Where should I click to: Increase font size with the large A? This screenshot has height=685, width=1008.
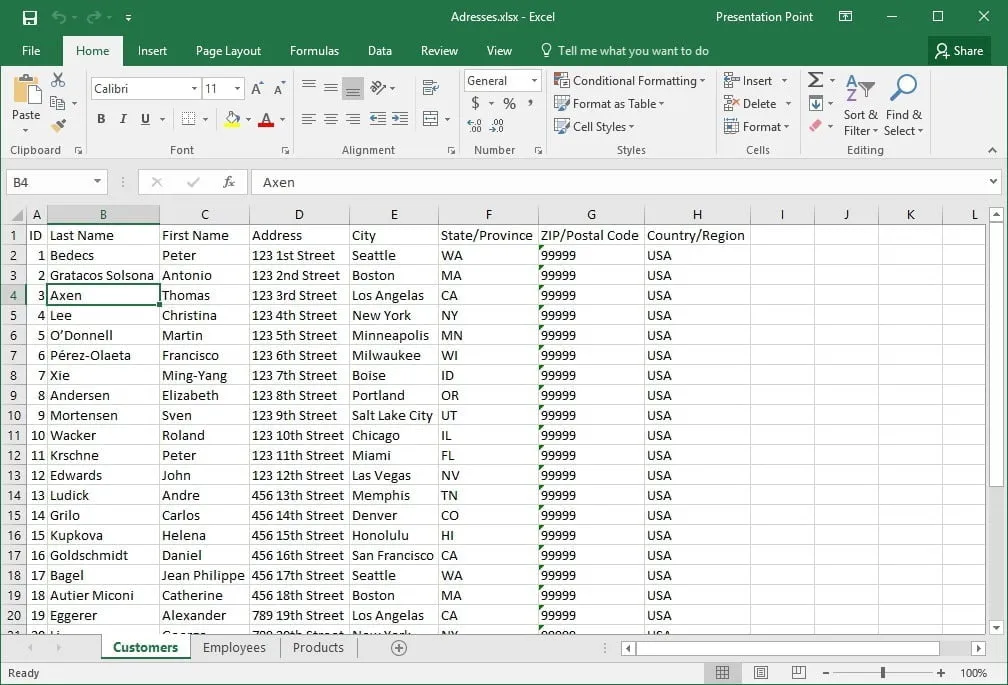click(x=257, y=89)
